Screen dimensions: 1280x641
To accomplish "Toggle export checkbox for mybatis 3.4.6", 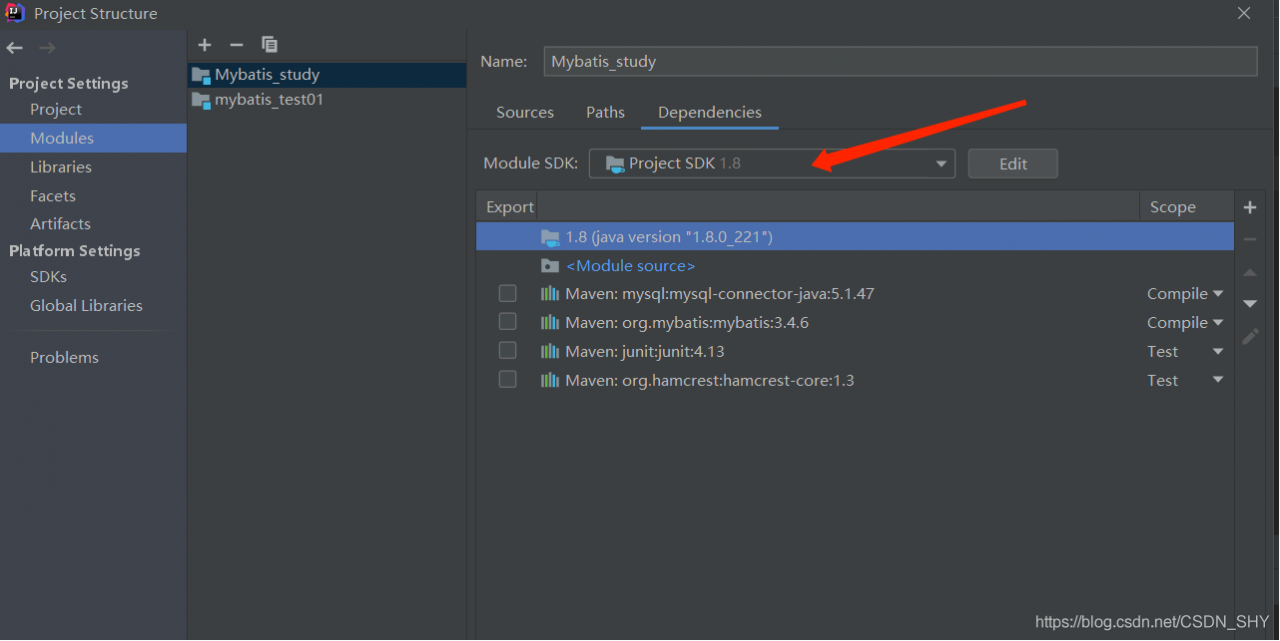I will pyautogui.click(x=508, y=322).
